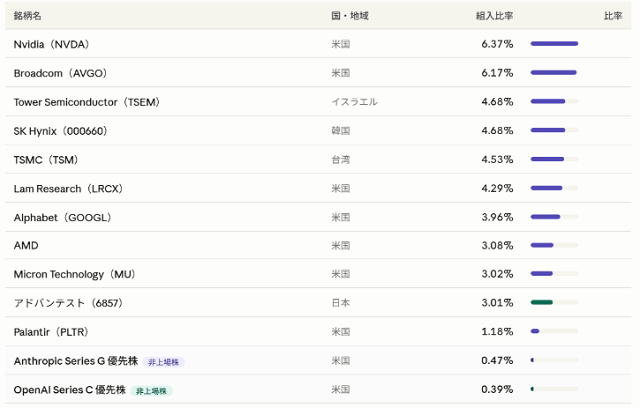
Task: Click the Palantir ratio bar
Action: coord(535,331)
